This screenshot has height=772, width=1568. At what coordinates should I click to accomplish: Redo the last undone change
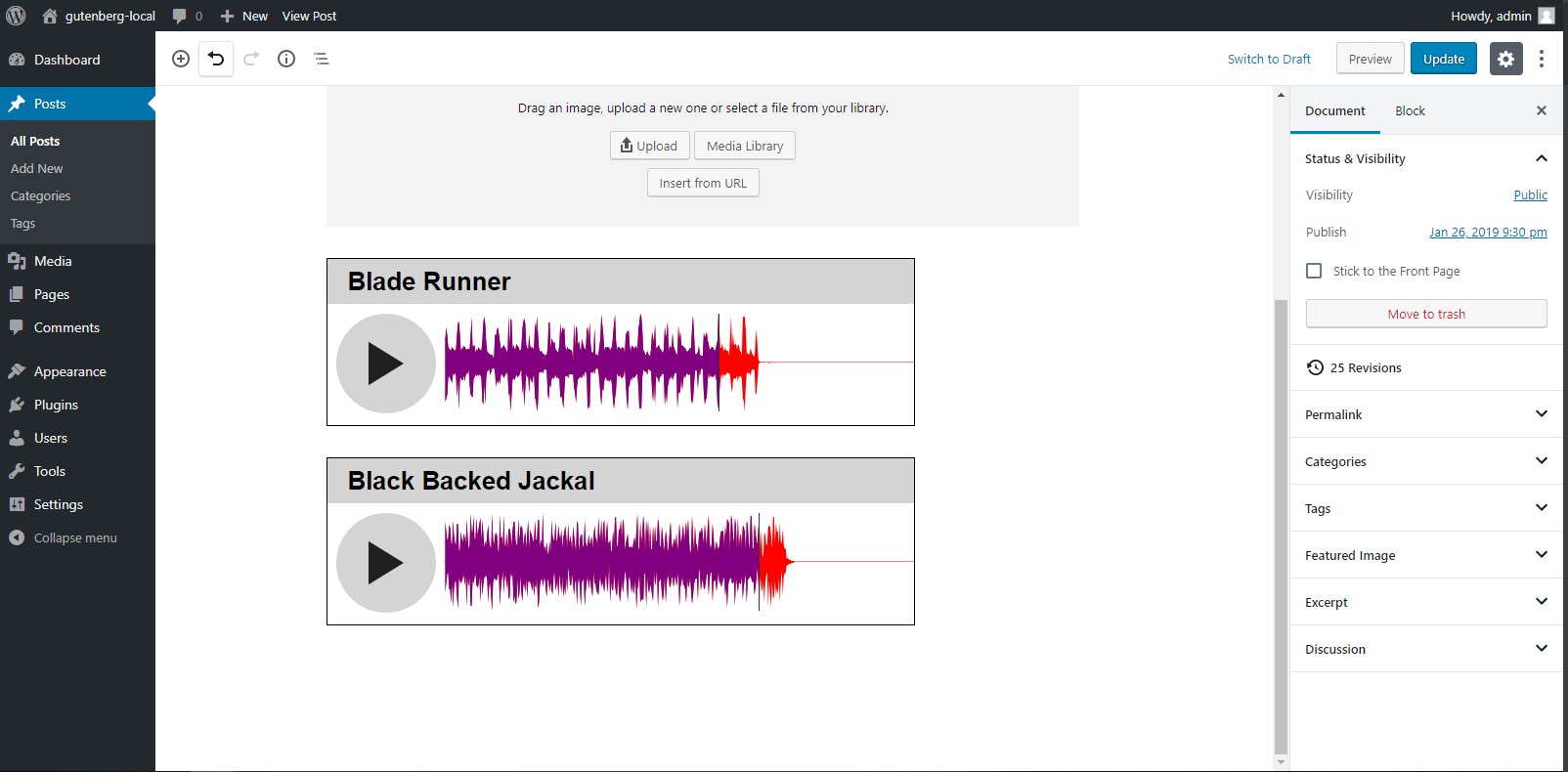pos(251,59)
